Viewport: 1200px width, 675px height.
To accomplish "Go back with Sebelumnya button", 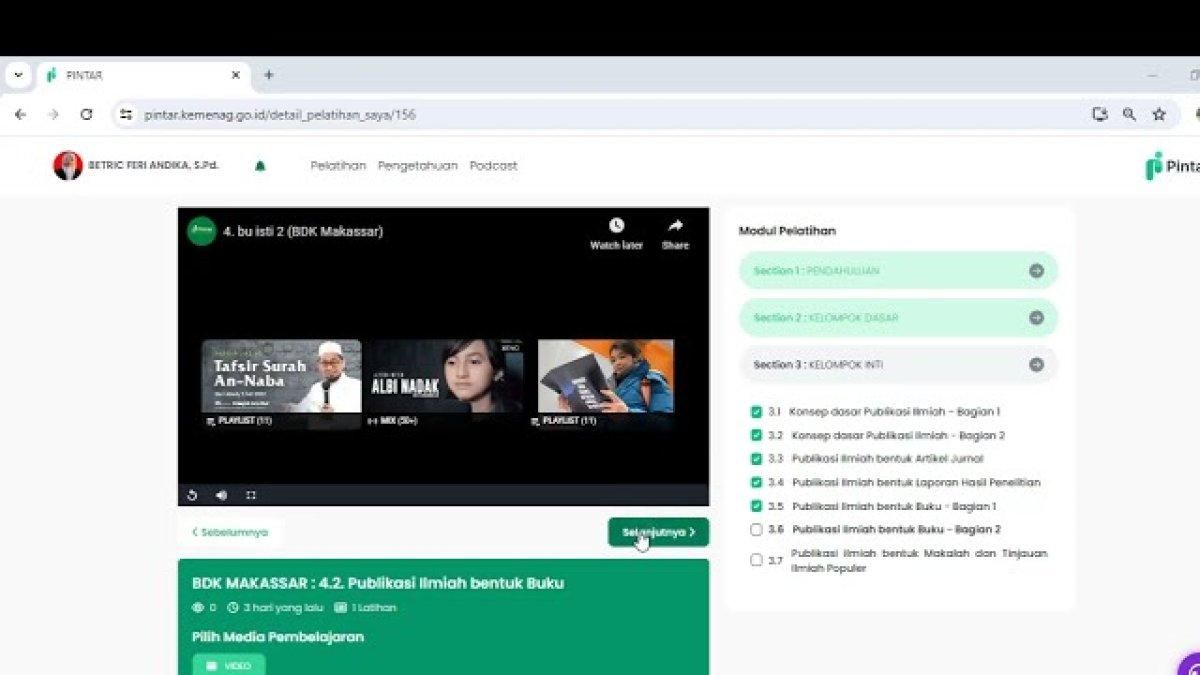I will pos(230,532).
